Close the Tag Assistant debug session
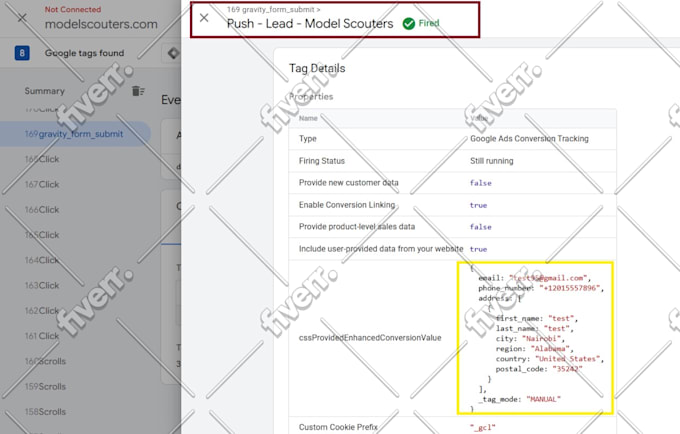Screen dimensions: 680x434 pyautogui.click(x=22, y=18)
